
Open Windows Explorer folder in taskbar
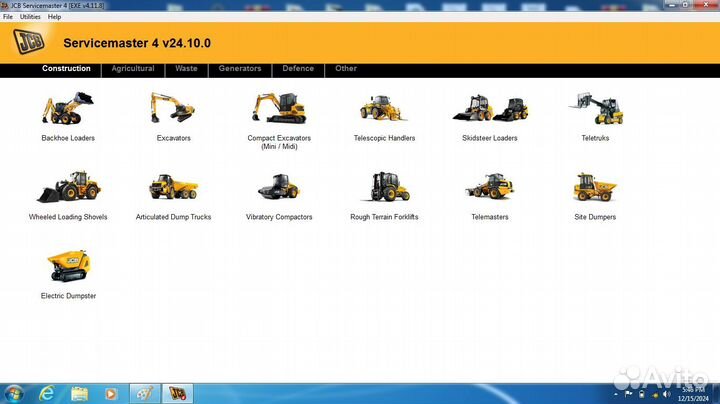(79, 394)
